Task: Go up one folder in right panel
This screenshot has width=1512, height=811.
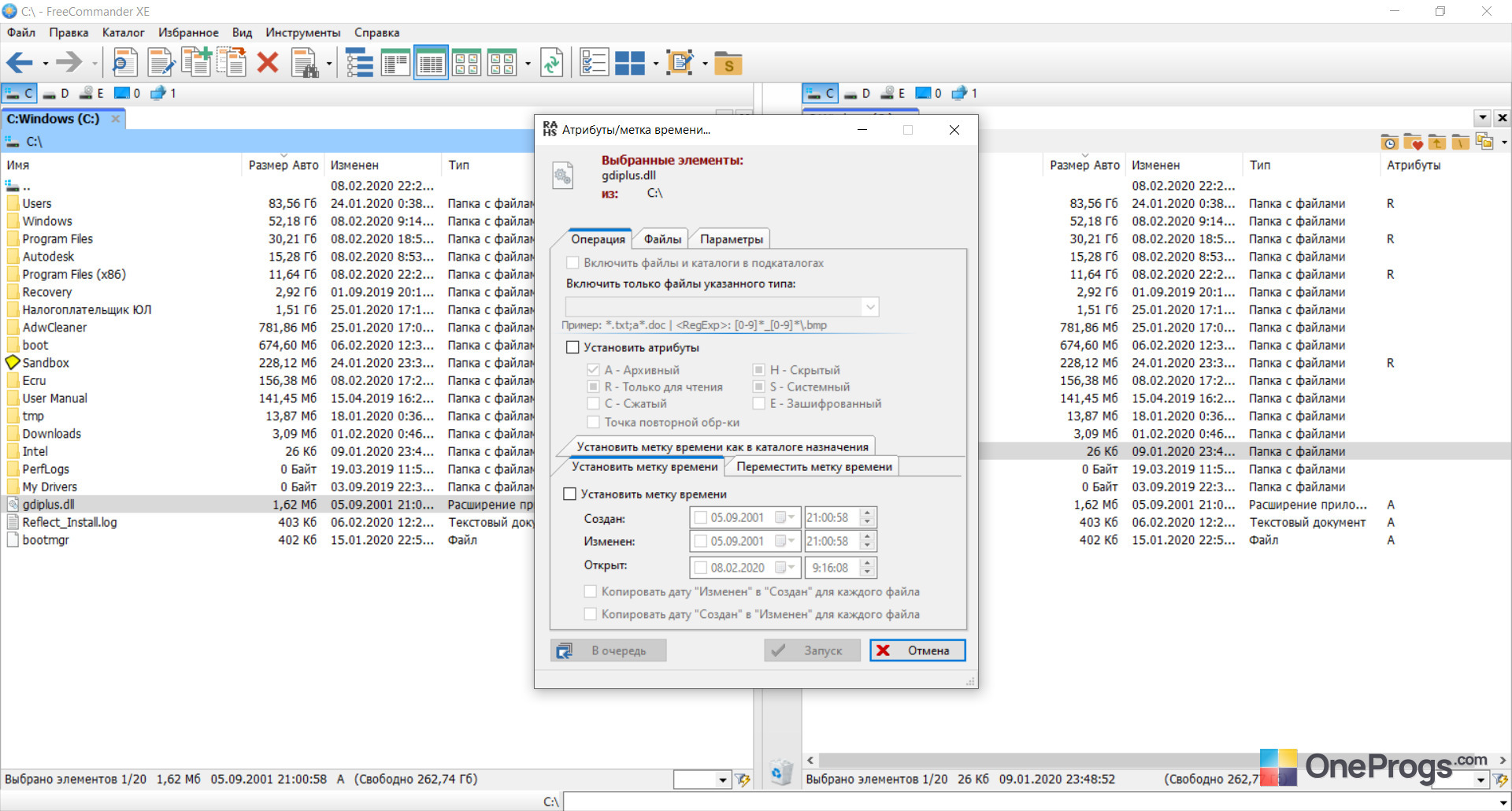Action: [x=1437, y=142]
